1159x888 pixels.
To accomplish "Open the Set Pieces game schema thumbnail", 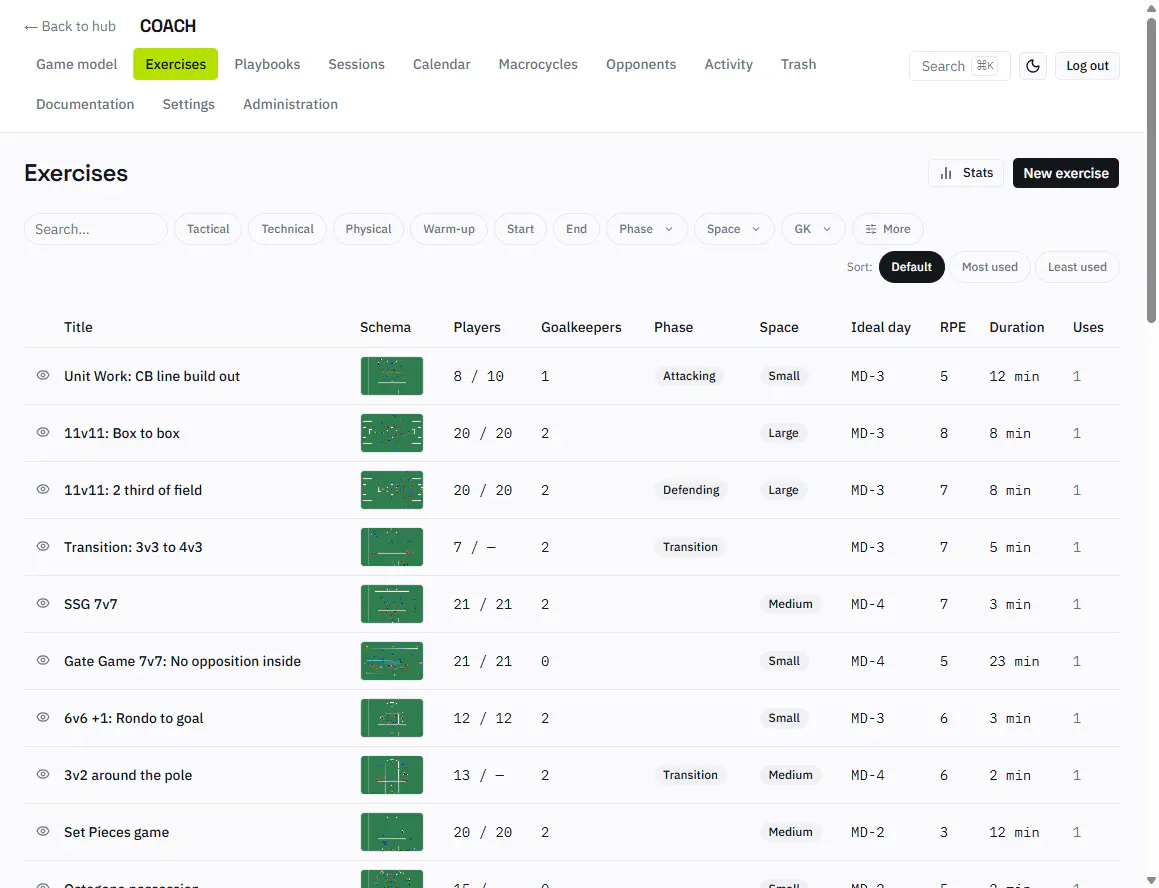I will [x=392, y=831].
